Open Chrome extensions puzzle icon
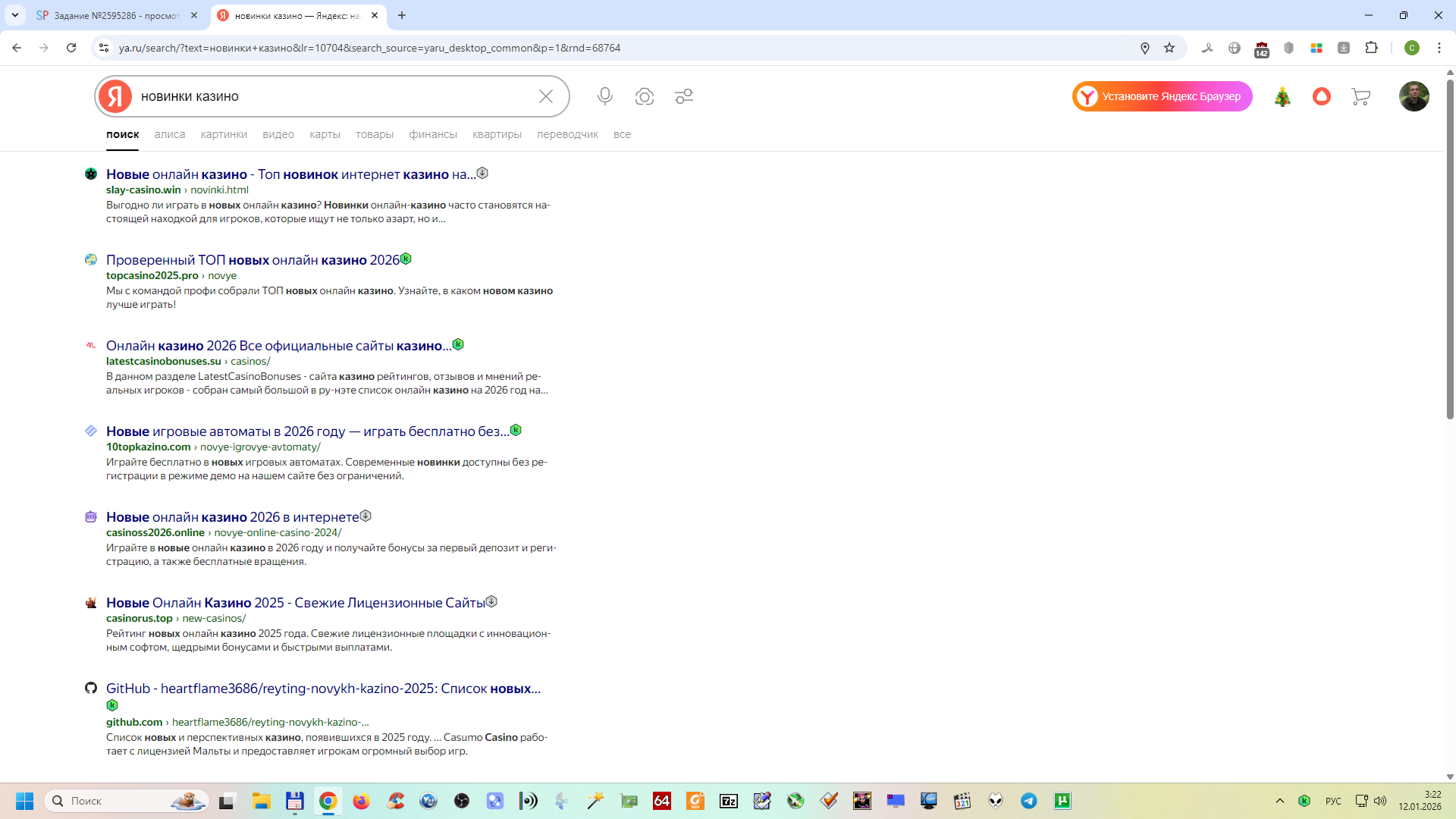This screenshot has height=819, width=1456. 1371,48
